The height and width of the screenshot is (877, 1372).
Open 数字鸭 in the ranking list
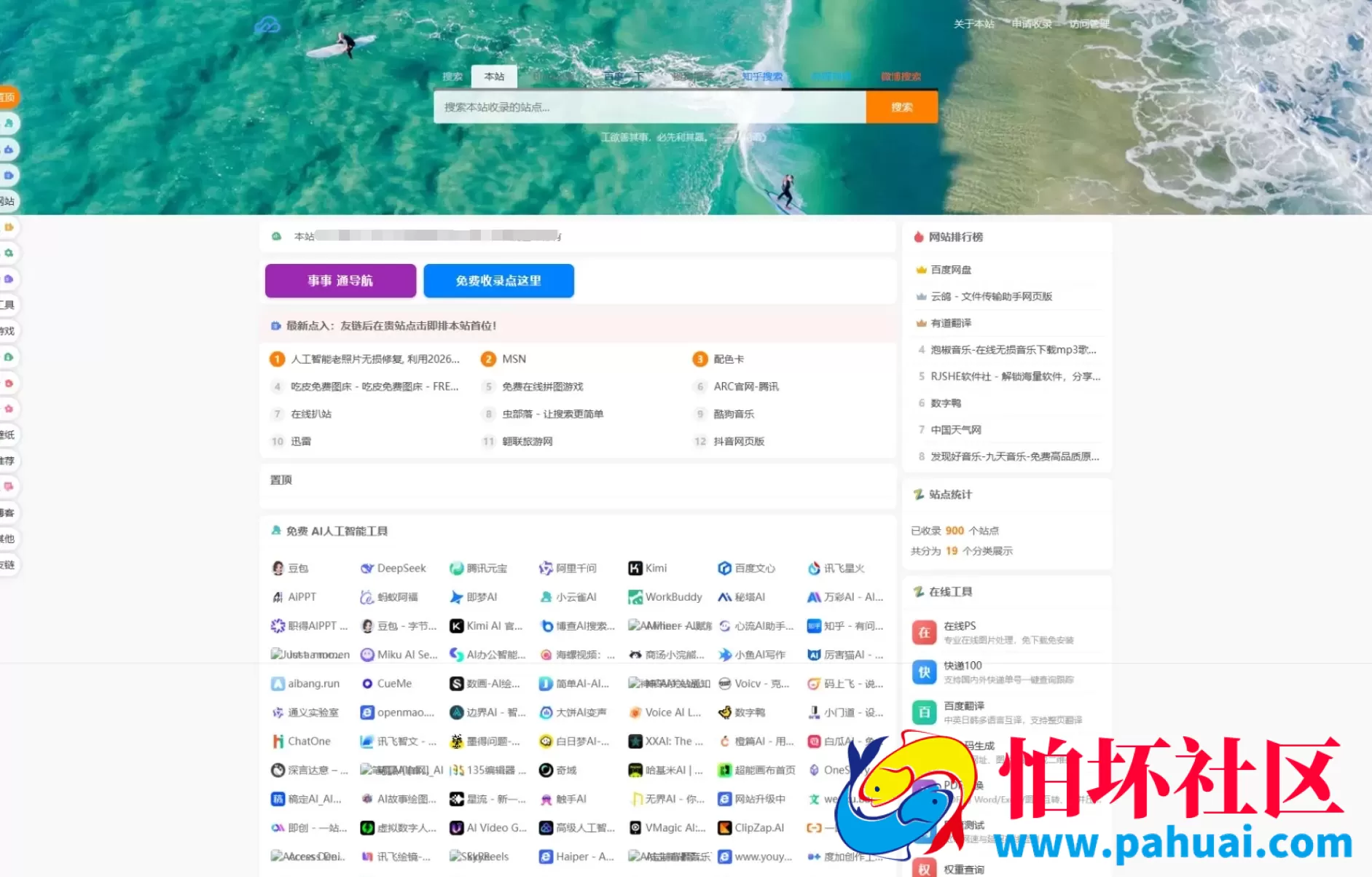(x=946, y=403)
